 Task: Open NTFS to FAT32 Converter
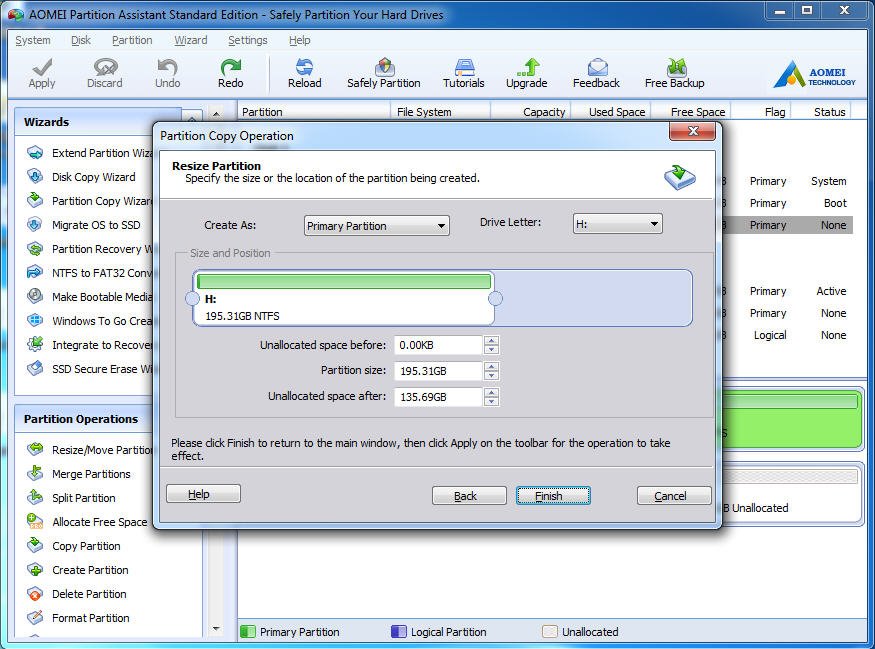tap(89, 273)
